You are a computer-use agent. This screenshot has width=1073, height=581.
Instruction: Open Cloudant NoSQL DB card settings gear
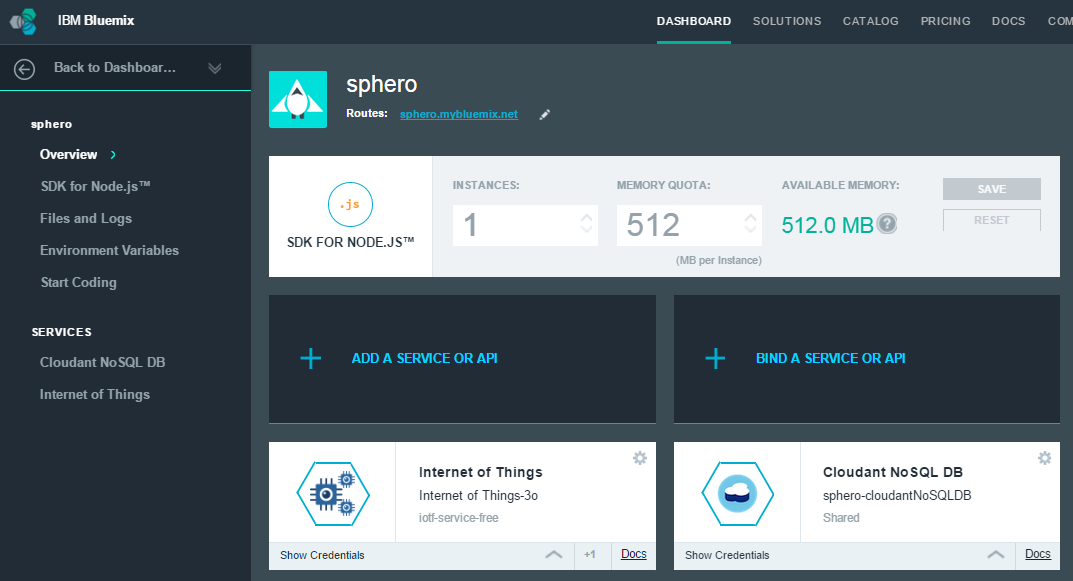(1044, 458)
